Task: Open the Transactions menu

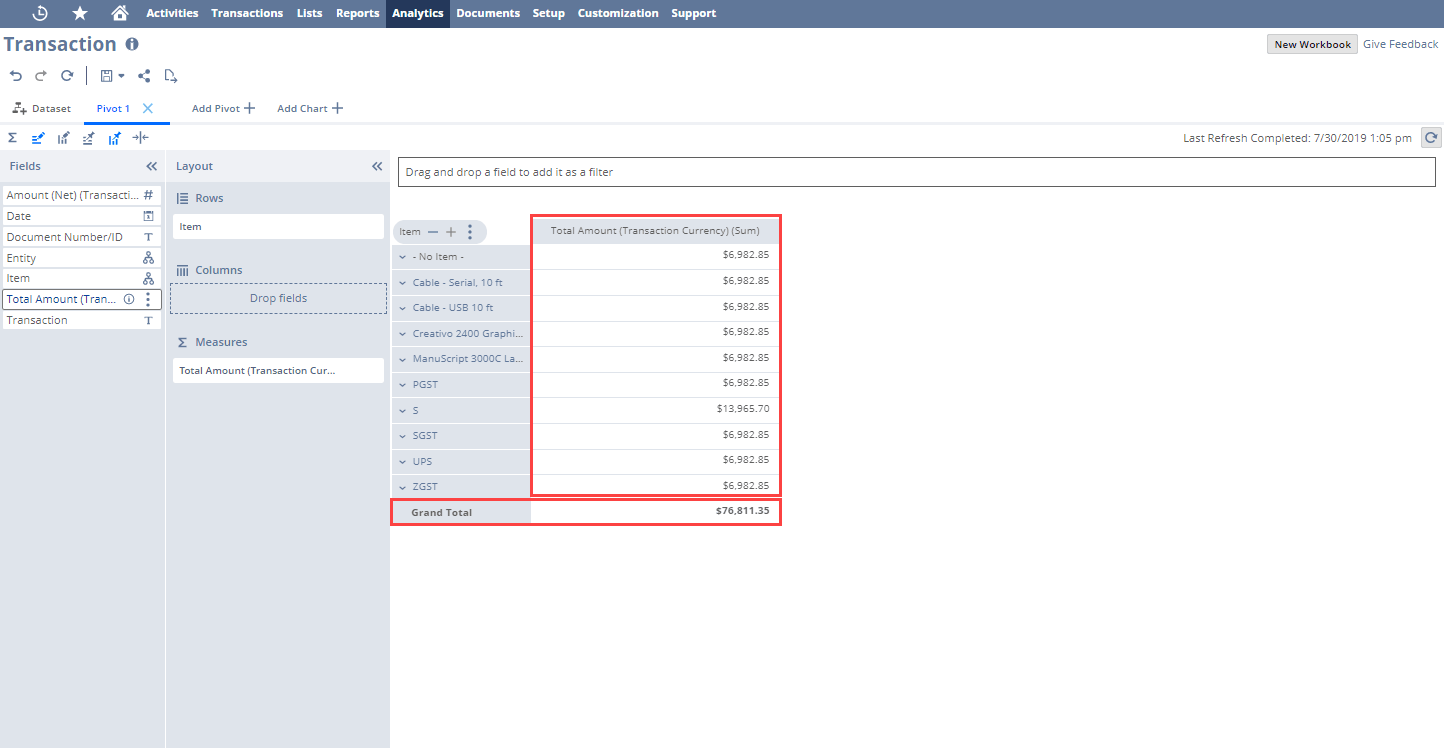Action: (x=247, y=13)
